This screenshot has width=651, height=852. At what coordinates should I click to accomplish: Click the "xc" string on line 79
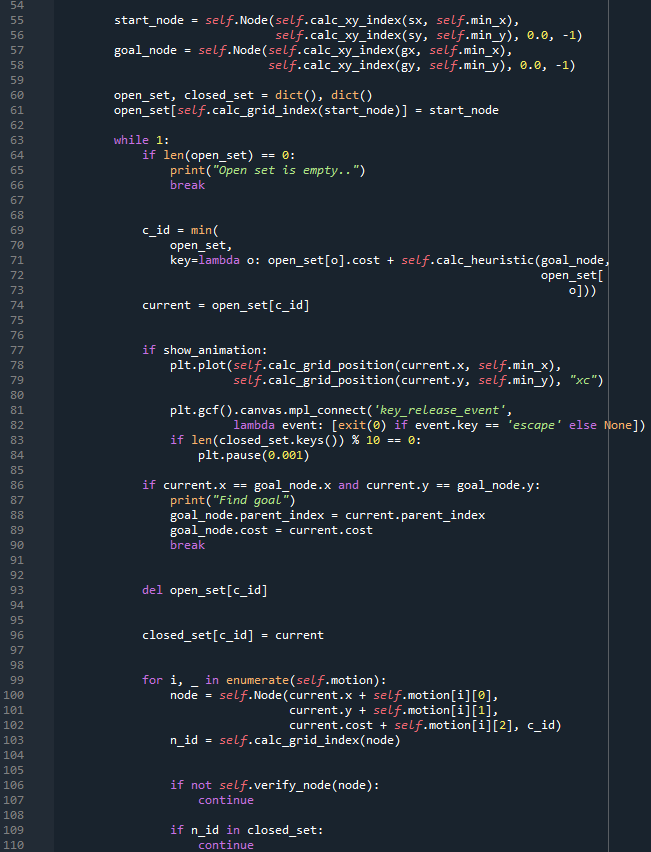coord(583,380)
